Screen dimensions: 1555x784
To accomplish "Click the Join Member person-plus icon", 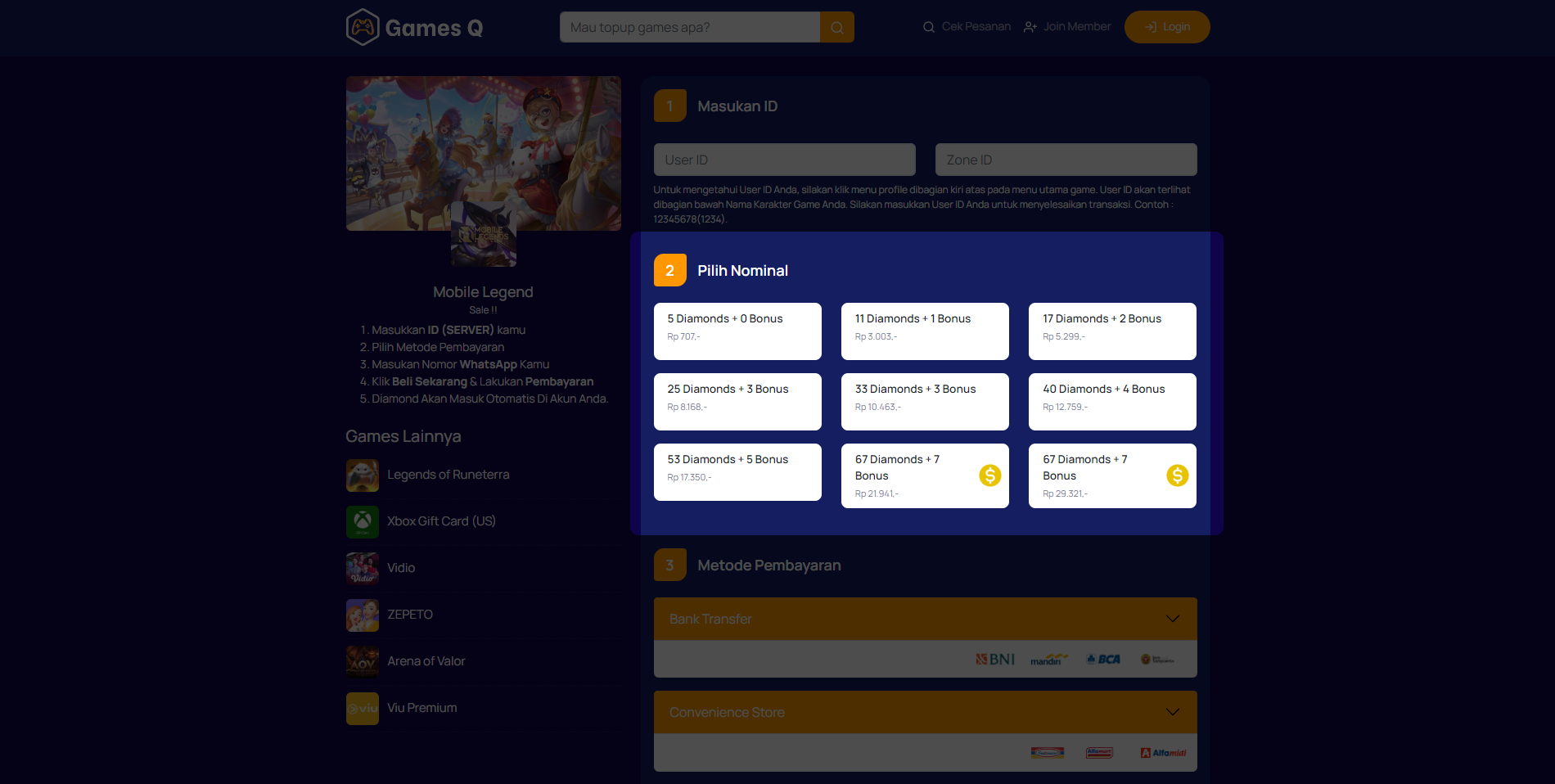I will point(1030,27).
